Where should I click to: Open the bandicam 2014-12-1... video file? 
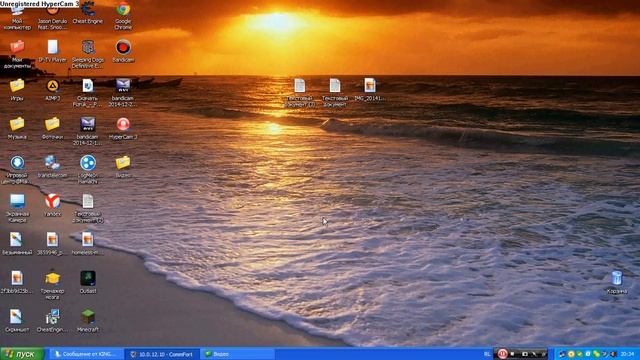click(x=88, y=131)
